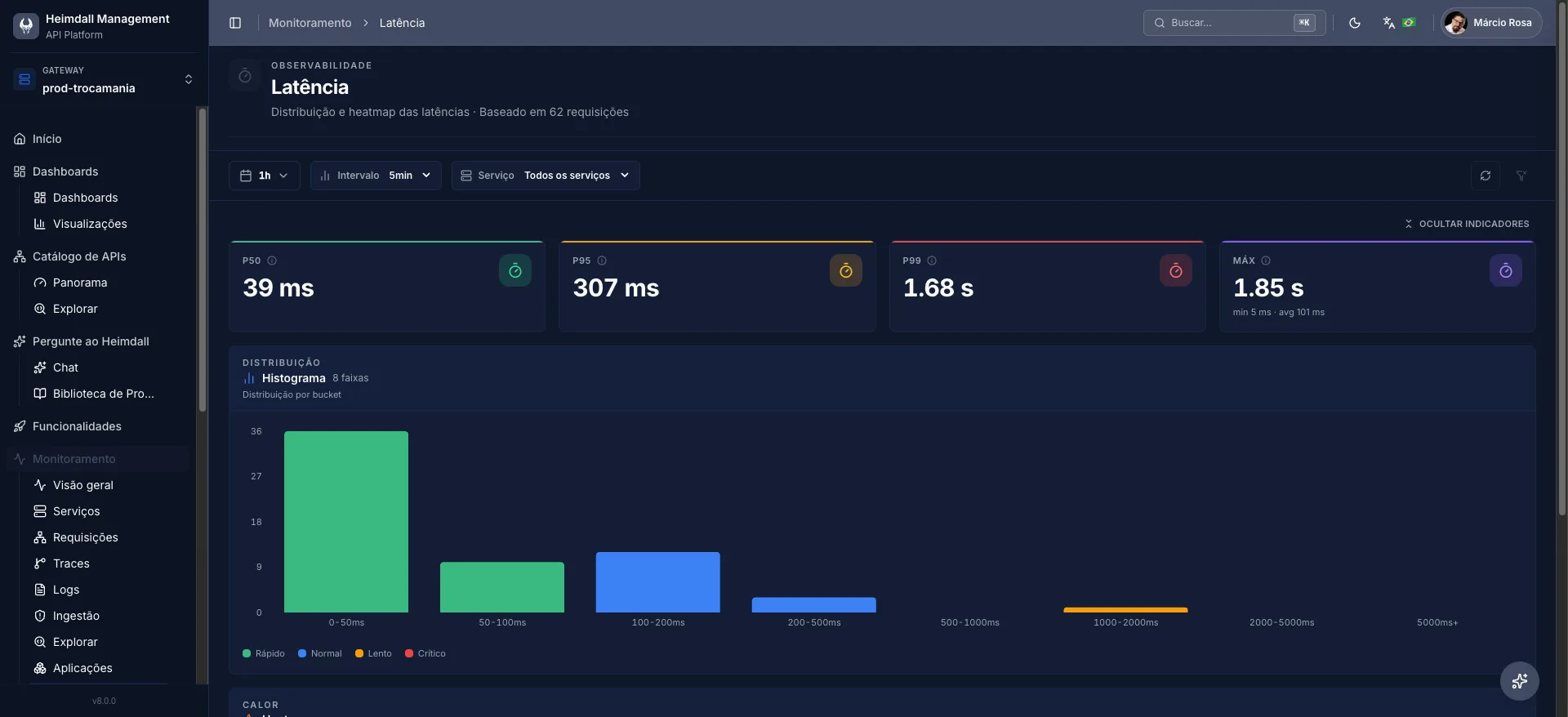Image resolution: width=1568 pixels, height=717 pixels.
Task: Click the refresh data icon
Action: pos(1486,176)
